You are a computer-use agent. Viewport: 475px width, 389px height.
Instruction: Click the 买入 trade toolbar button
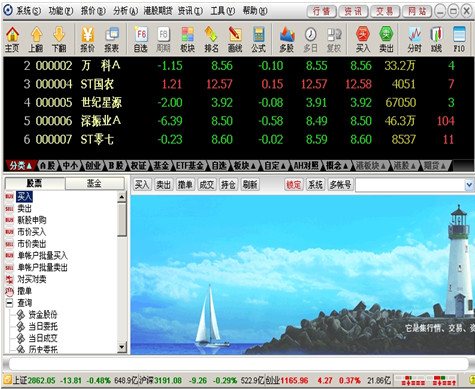[x=142, y=184]
